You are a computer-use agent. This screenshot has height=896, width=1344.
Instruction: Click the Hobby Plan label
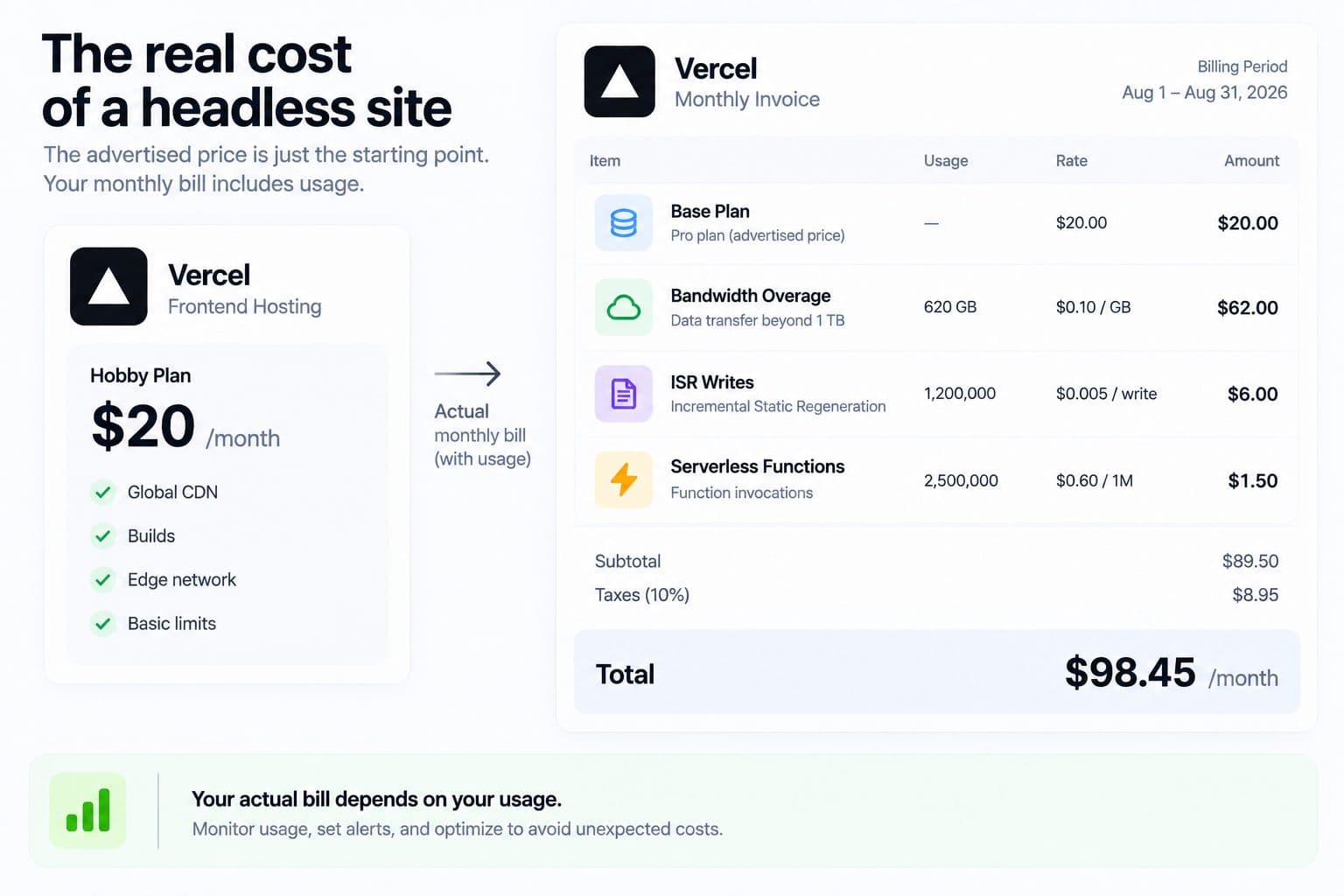coord(140,376)
